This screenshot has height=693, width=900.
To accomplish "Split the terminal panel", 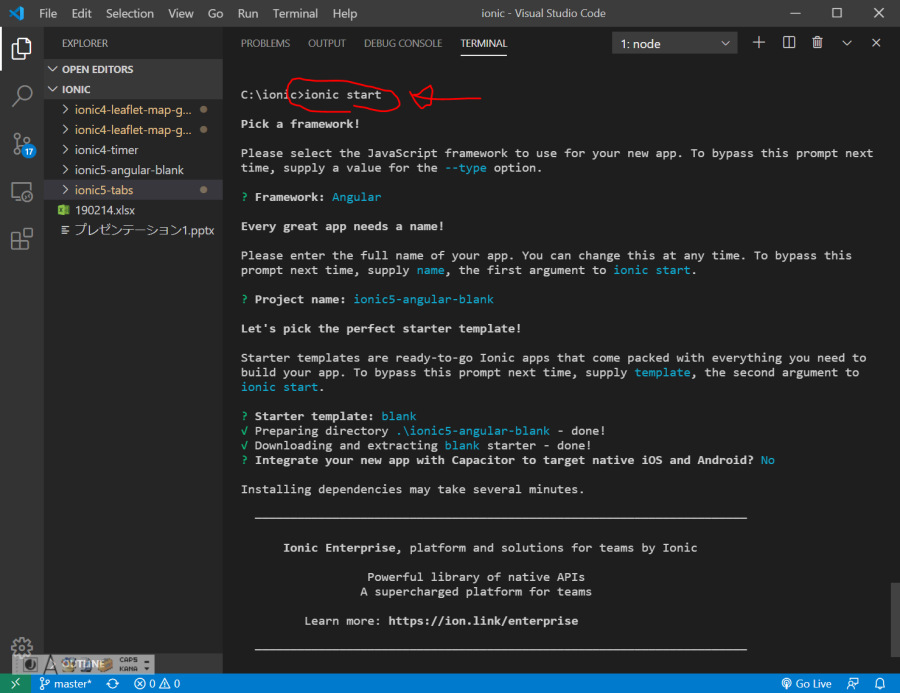I will point(789,43).
